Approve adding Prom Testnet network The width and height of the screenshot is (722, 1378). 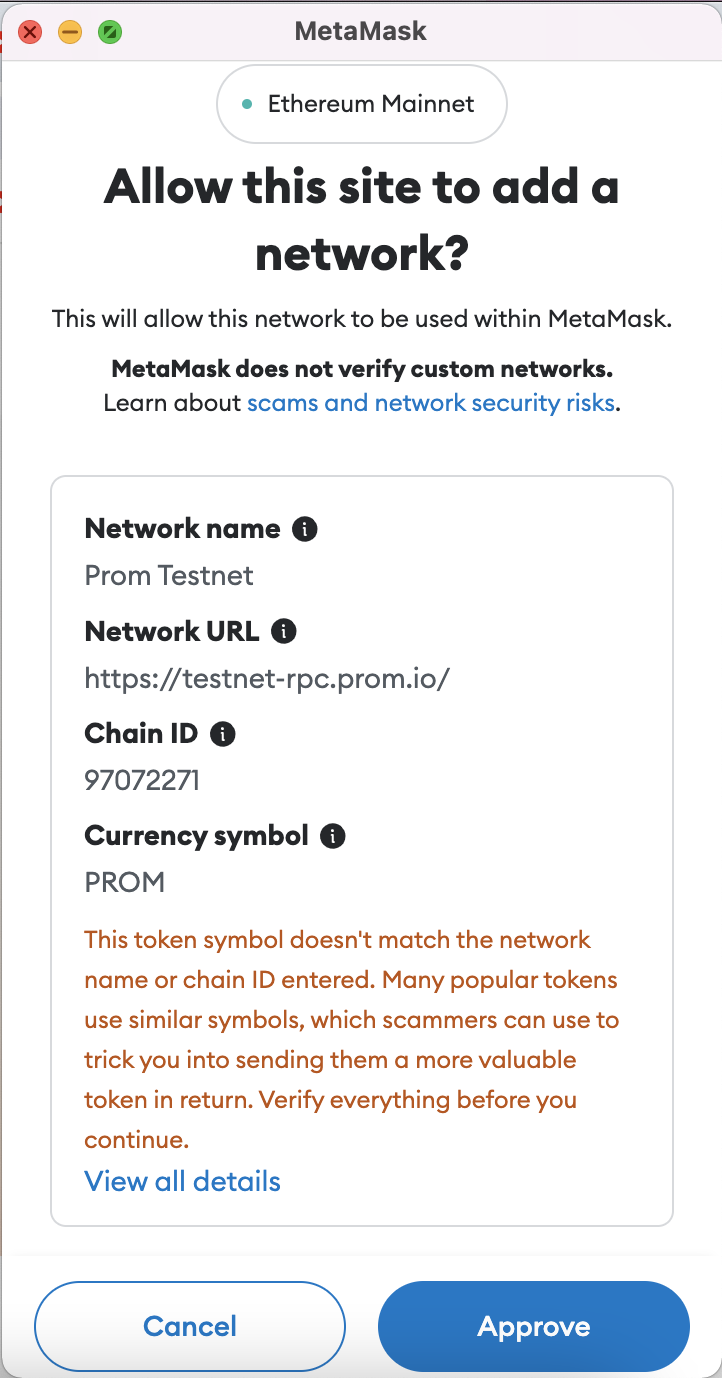coord(534,1327)
